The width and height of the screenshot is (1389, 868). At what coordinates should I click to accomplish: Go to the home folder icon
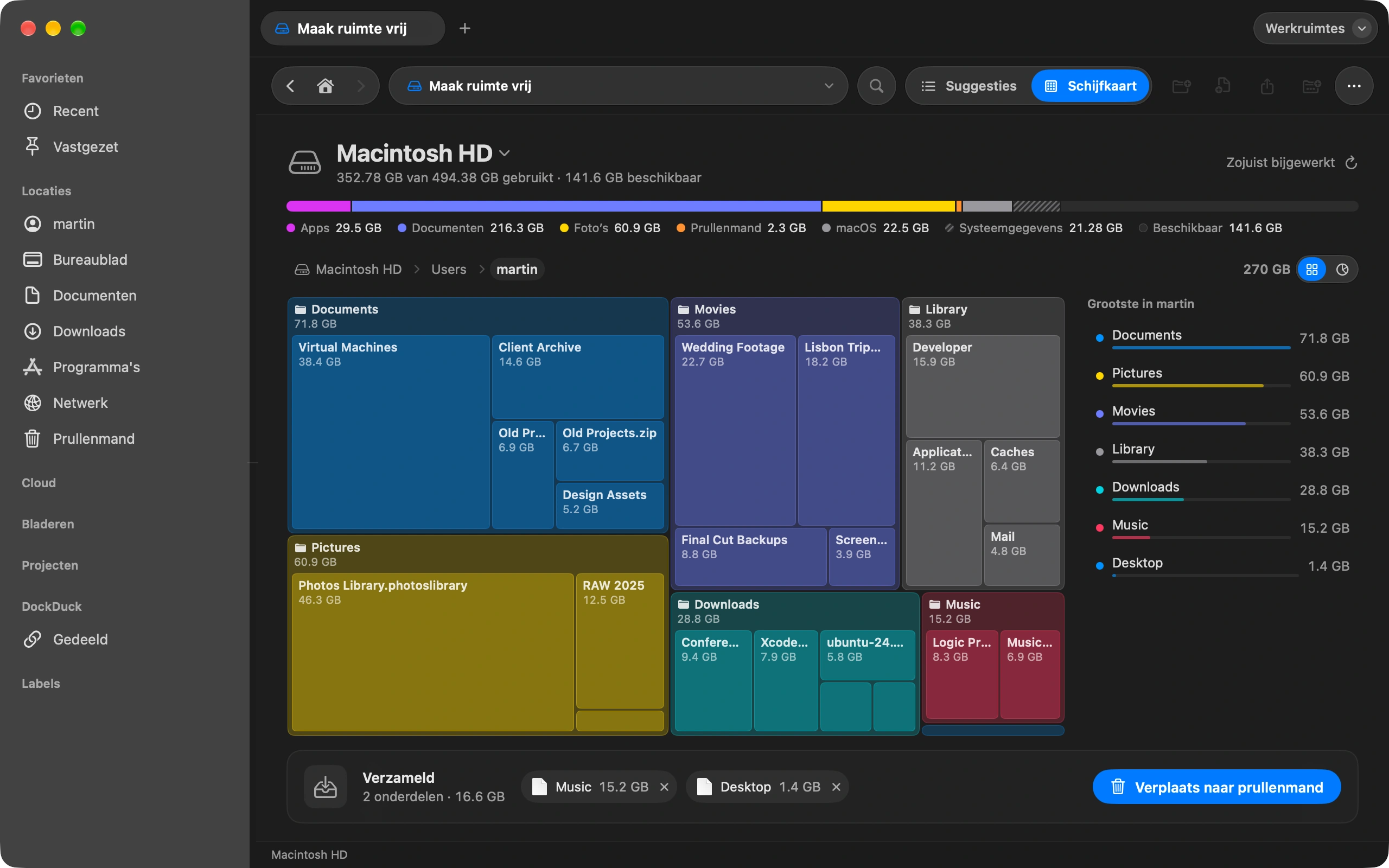point(326,86)
